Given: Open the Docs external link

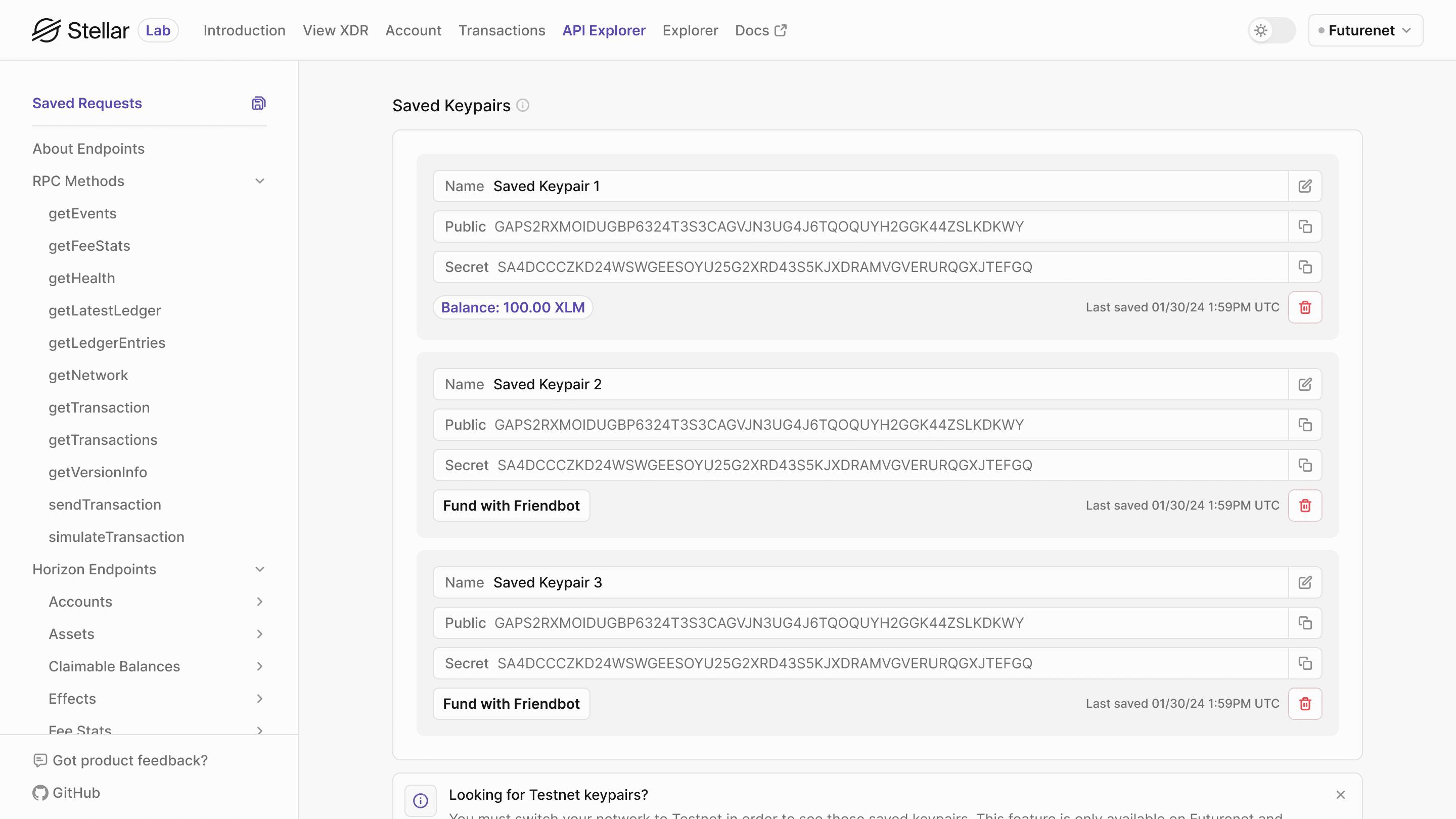Looking at the screenshot, I should pyautogui.click(x=761, y=30).
